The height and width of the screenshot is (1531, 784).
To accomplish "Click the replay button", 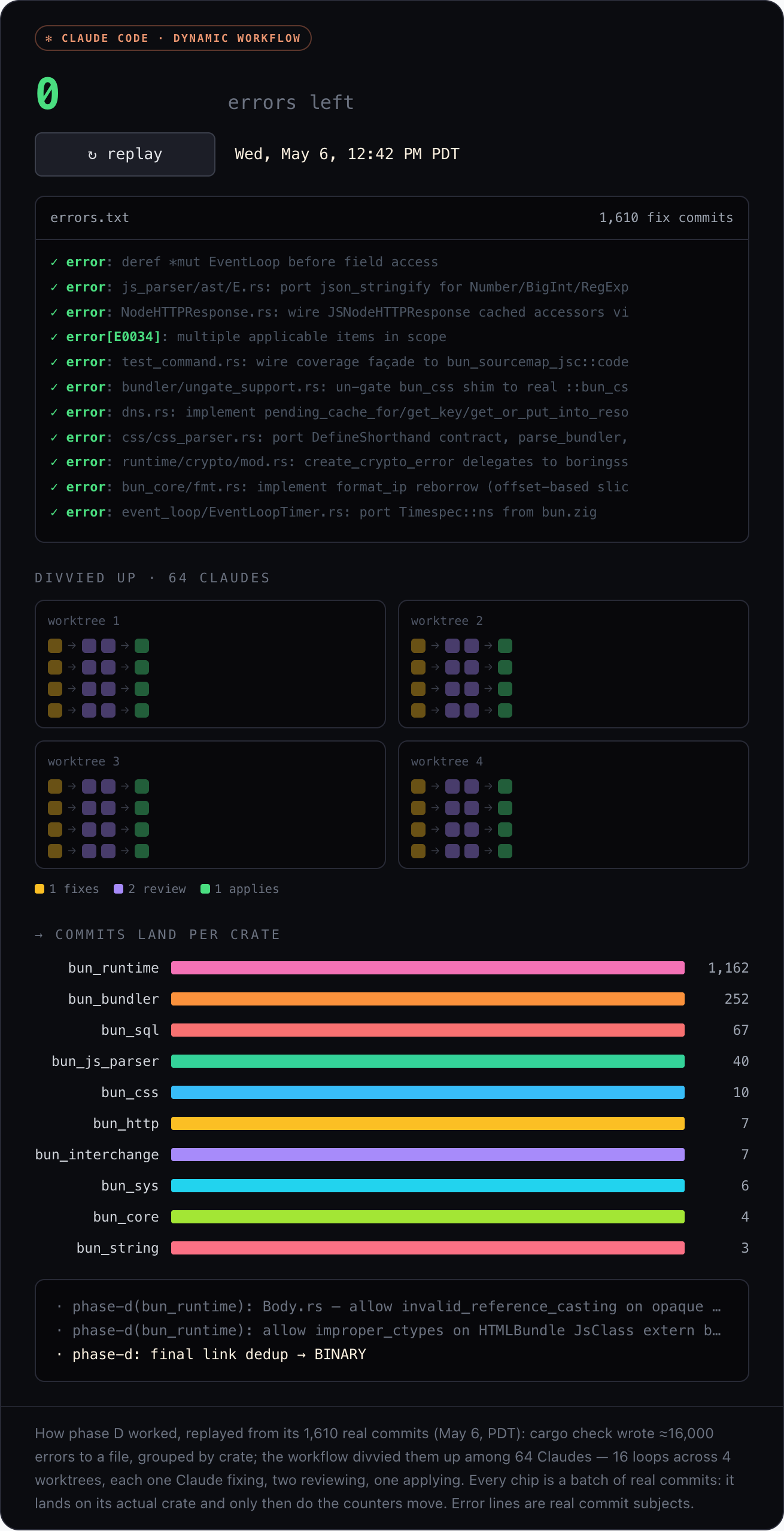I will 125,154.
